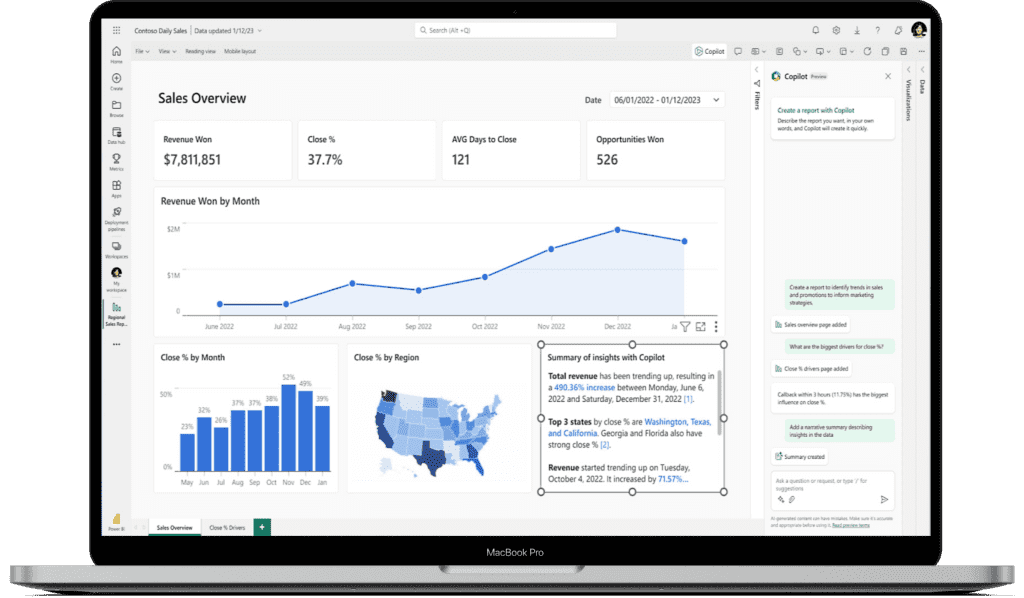
Task: Add a new report page
Action: pos(262,527)
